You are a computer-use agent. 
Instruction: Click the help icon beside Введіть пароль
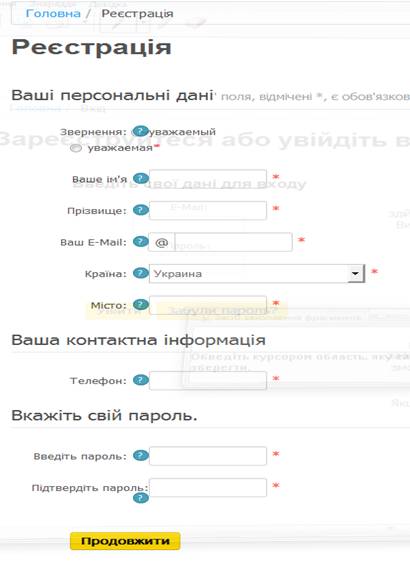click(x=140, y=456)
